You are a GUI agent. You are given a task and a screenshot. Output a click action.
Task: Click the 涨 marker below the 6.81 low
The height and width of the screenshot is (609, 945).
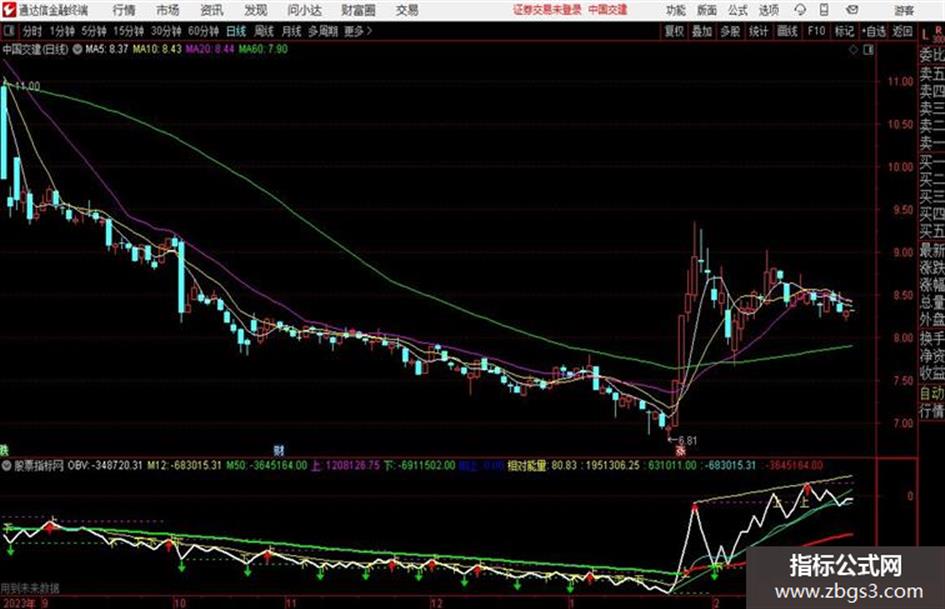pyautogui.click(x=680, y=450)
